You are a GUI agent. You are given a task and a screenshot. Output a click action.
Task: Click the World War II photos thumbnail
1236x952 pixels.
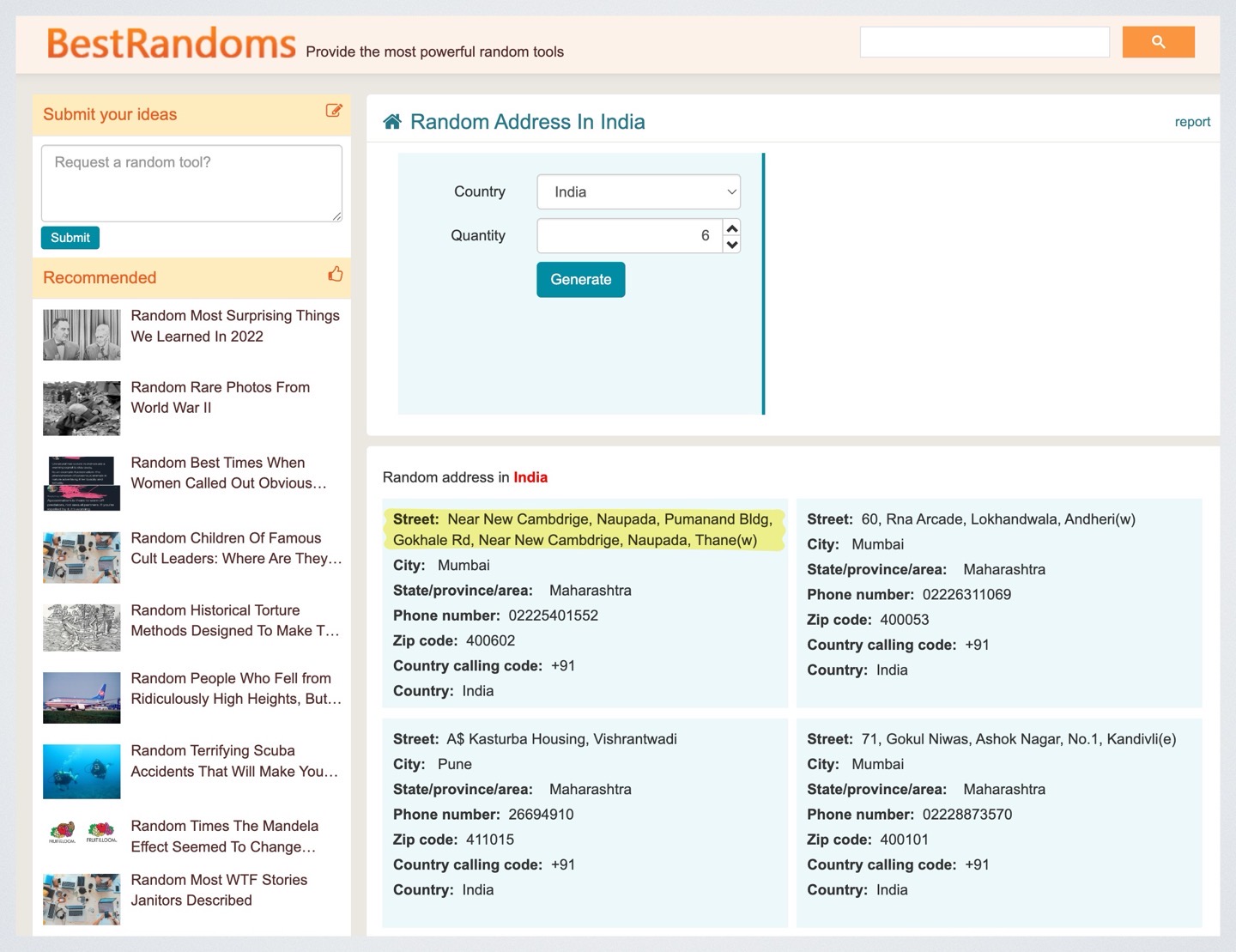[82, 409]
